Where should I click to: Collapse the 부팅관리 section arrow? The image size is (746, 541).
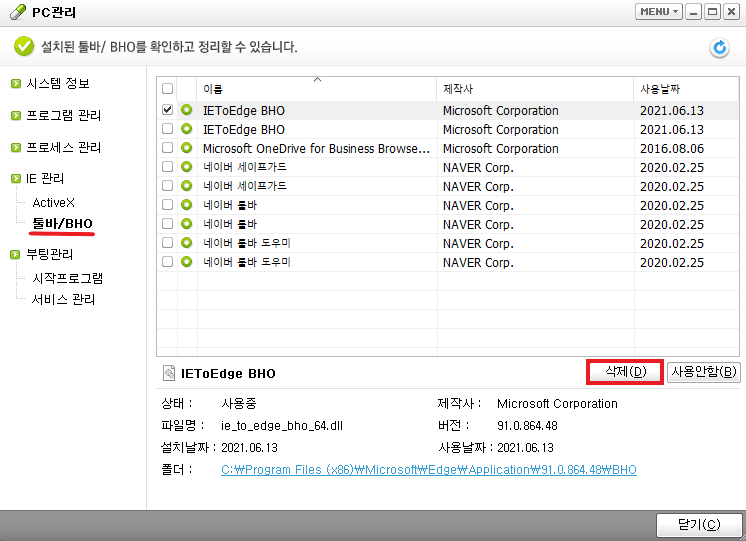(16, 255)
